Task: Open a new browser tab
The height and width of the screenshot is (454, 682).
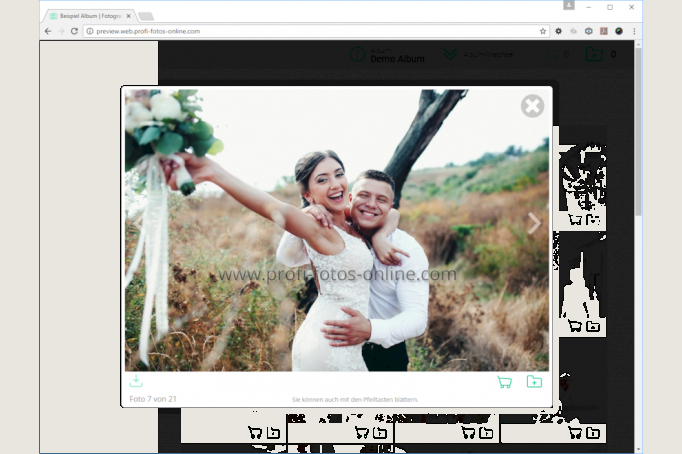Action: [x=146, y=17]
